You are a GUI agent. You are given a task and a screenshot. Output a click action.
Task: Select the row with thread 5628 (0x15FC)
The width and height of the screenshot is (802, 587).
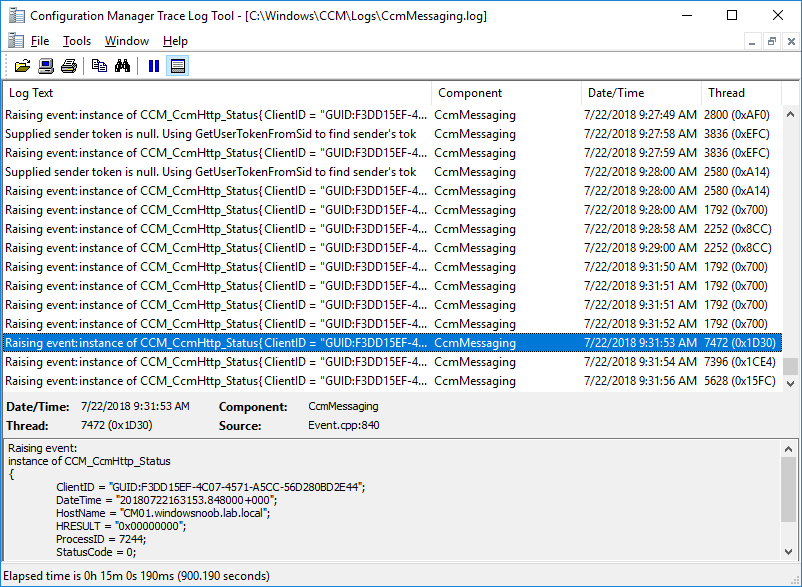click(x=393, y=381)
